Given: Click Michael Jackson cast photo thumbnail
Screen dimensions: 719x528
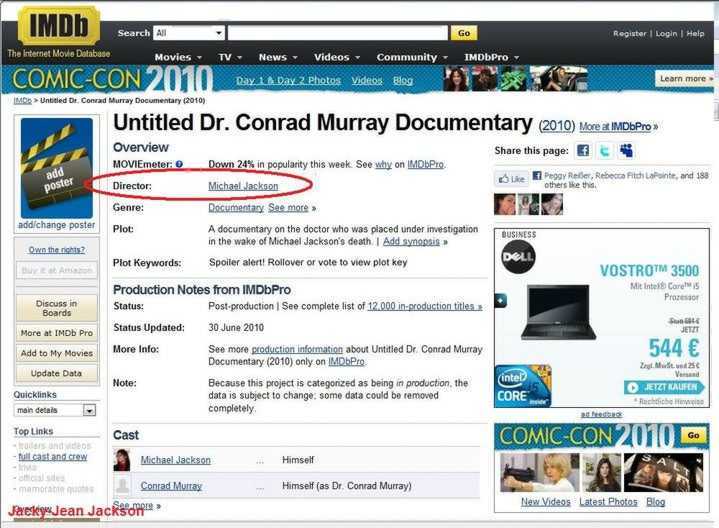Looking at the screenshot, I should (x=122, y=460).
